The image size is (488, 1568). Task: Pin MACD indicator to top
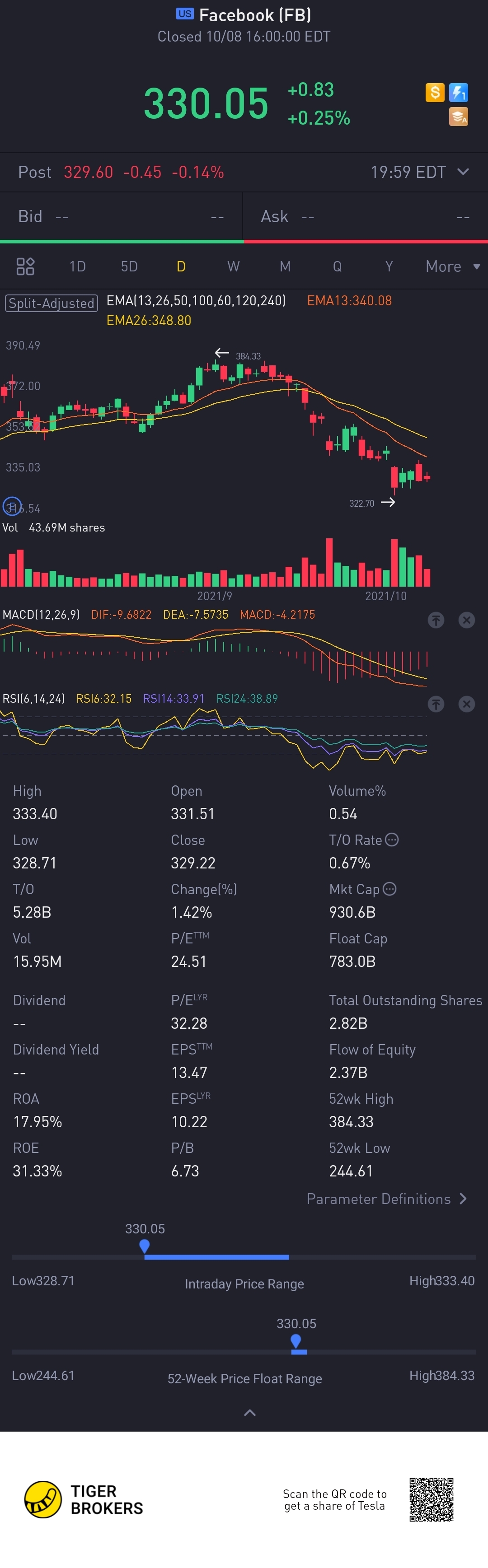(436, 620)
